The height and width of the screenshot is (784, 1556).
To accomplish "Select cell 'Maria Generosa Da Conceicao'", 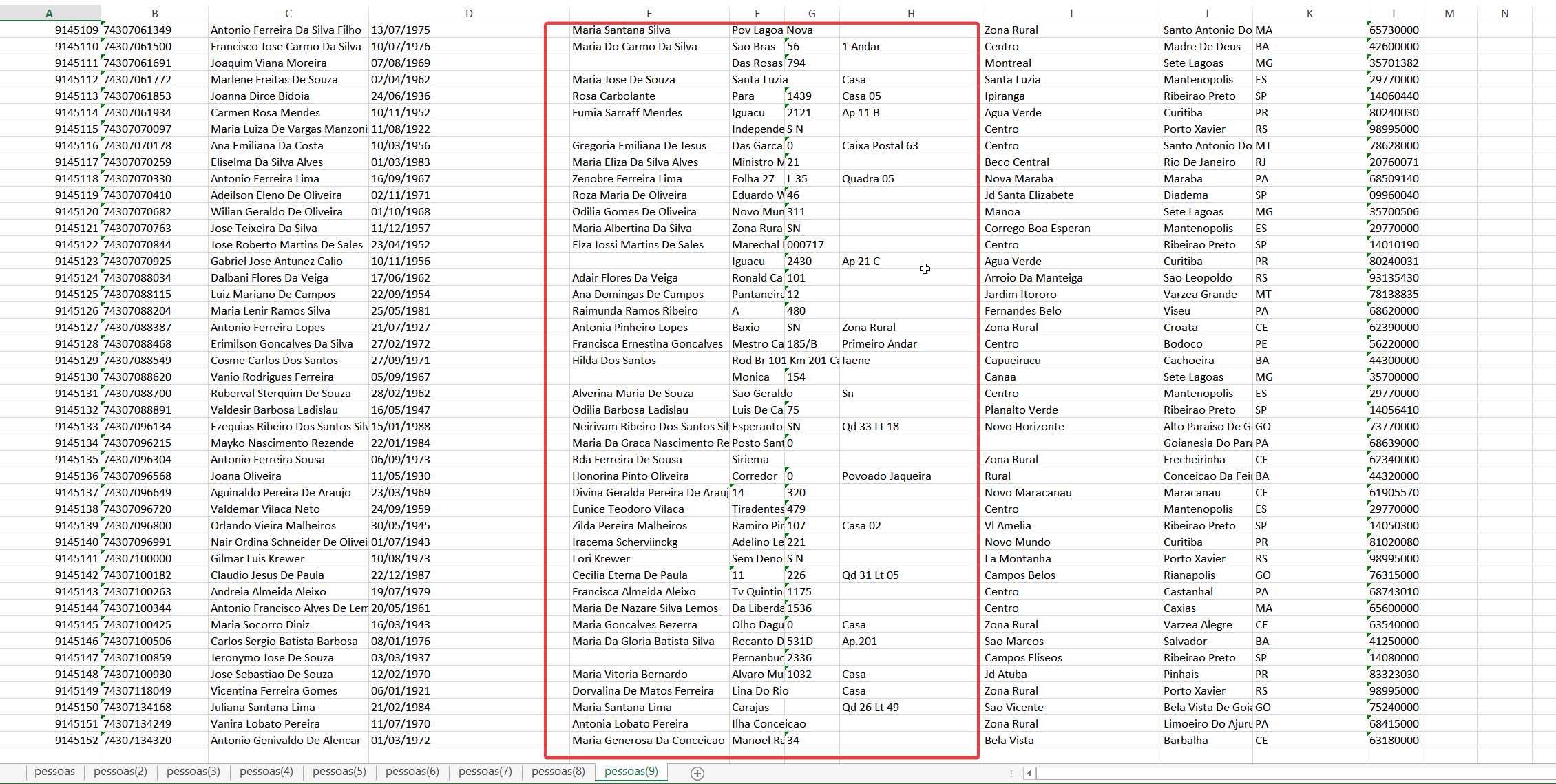I will (649, 740).
